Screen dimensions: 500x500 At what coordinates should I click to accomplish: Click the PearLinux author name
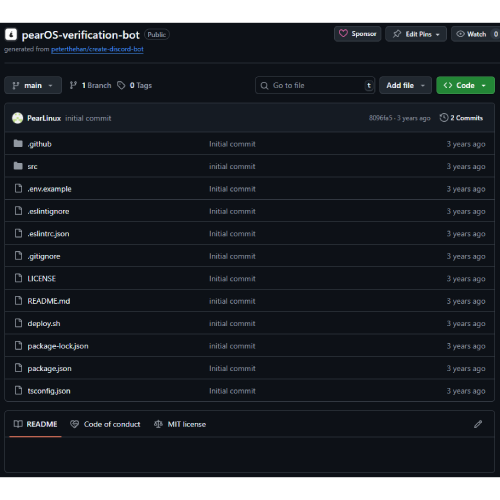[x=44, y=118]
